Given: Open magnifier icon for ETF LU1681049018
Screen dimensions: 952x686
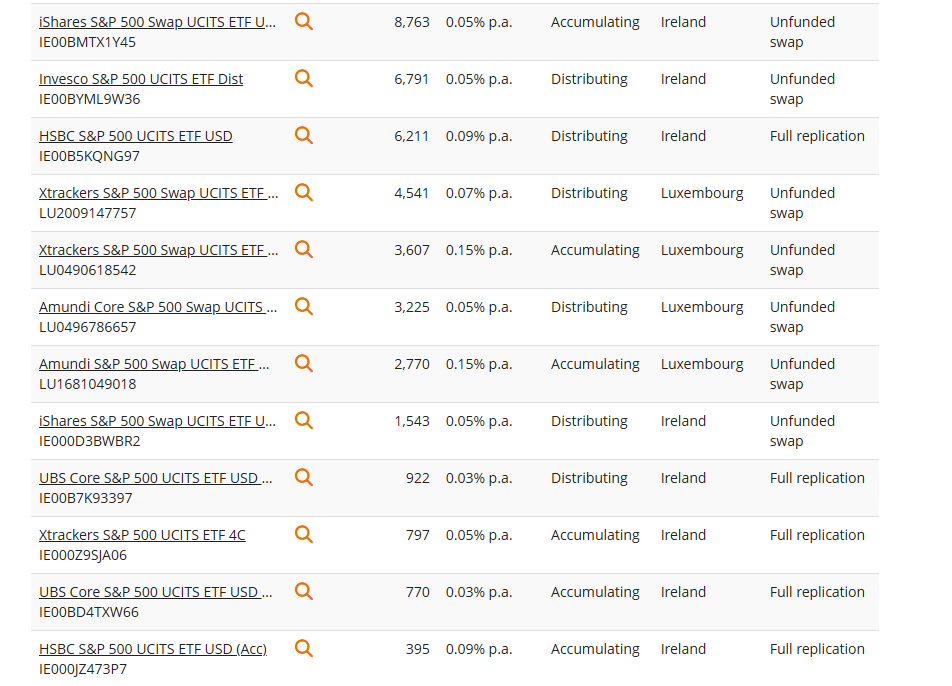Looking at the screenshot, I should 304,364.
